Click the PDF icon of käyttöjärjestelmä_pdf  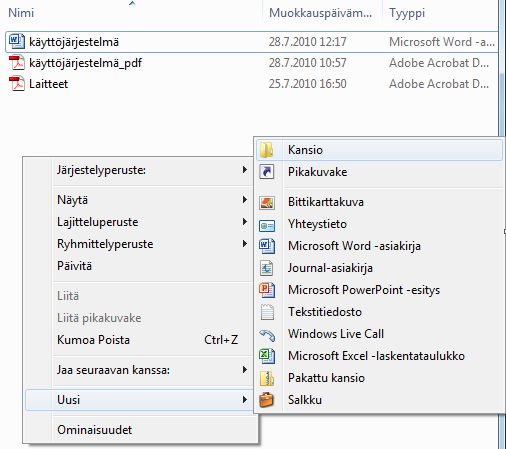pyautogui.click(x=17, y=62)
